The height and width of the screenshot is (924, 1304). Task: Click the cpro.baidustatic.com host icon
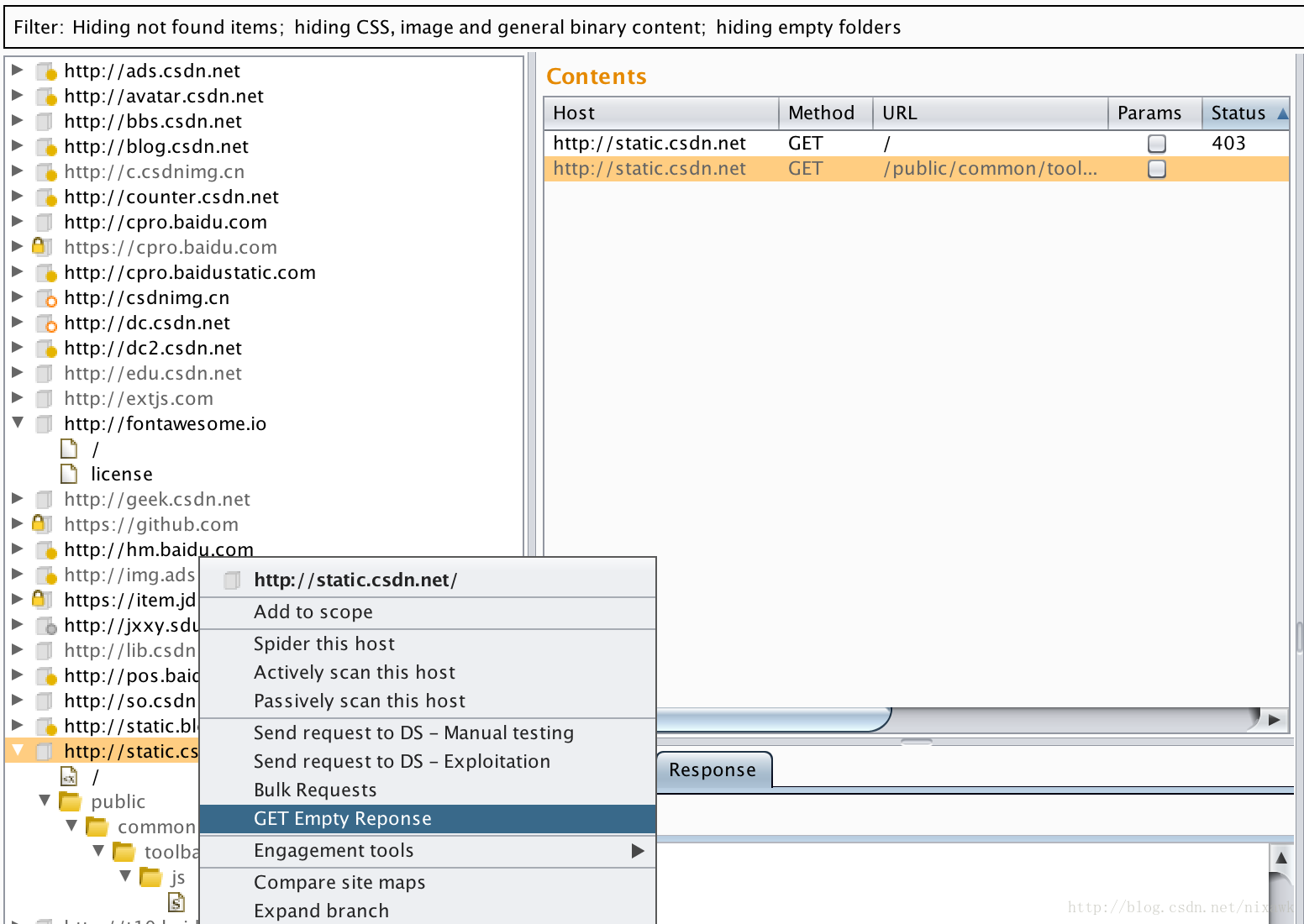pos(46,273)
